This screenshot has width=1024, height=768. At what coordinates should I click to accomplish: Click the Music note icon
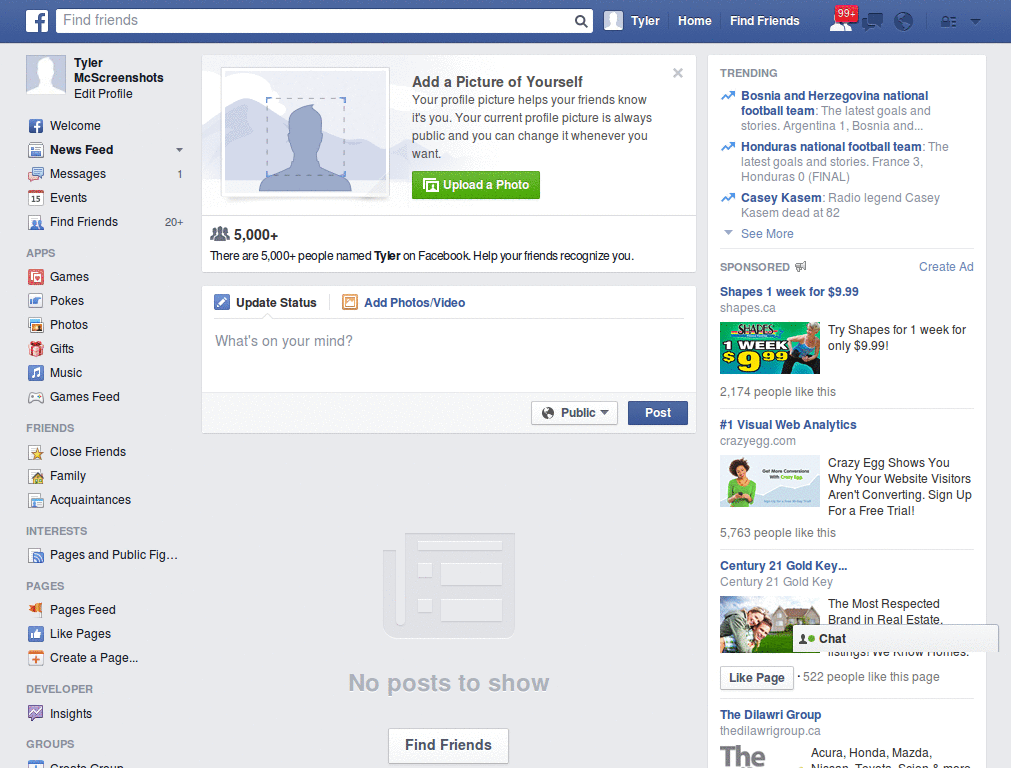point(36,373)
